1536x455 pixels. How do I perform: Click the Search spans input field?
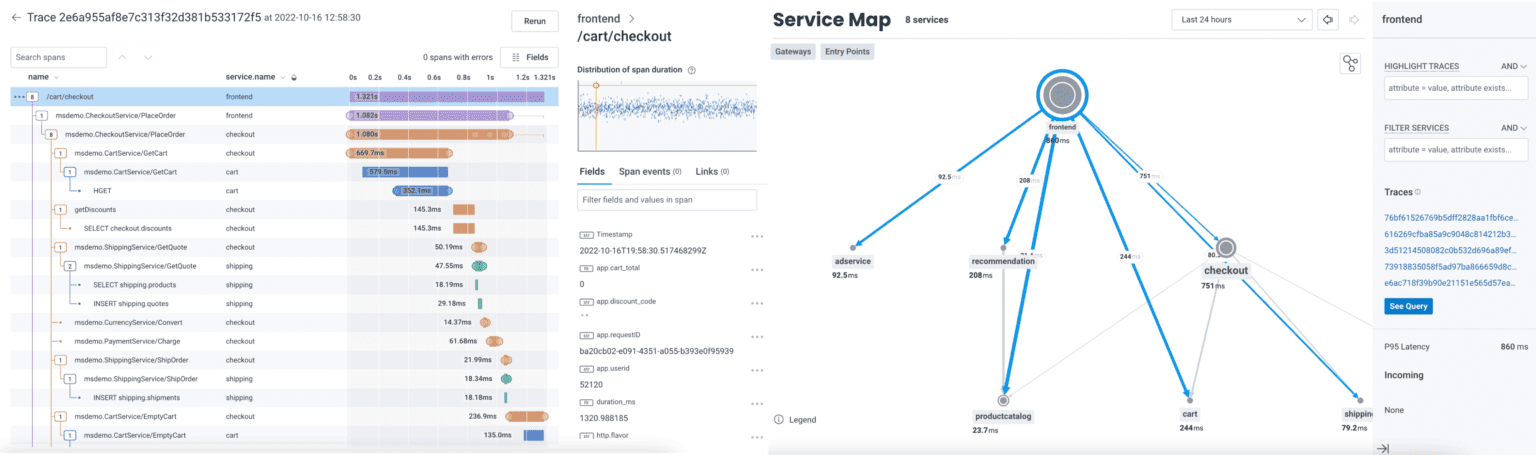[x=60, y=58]
